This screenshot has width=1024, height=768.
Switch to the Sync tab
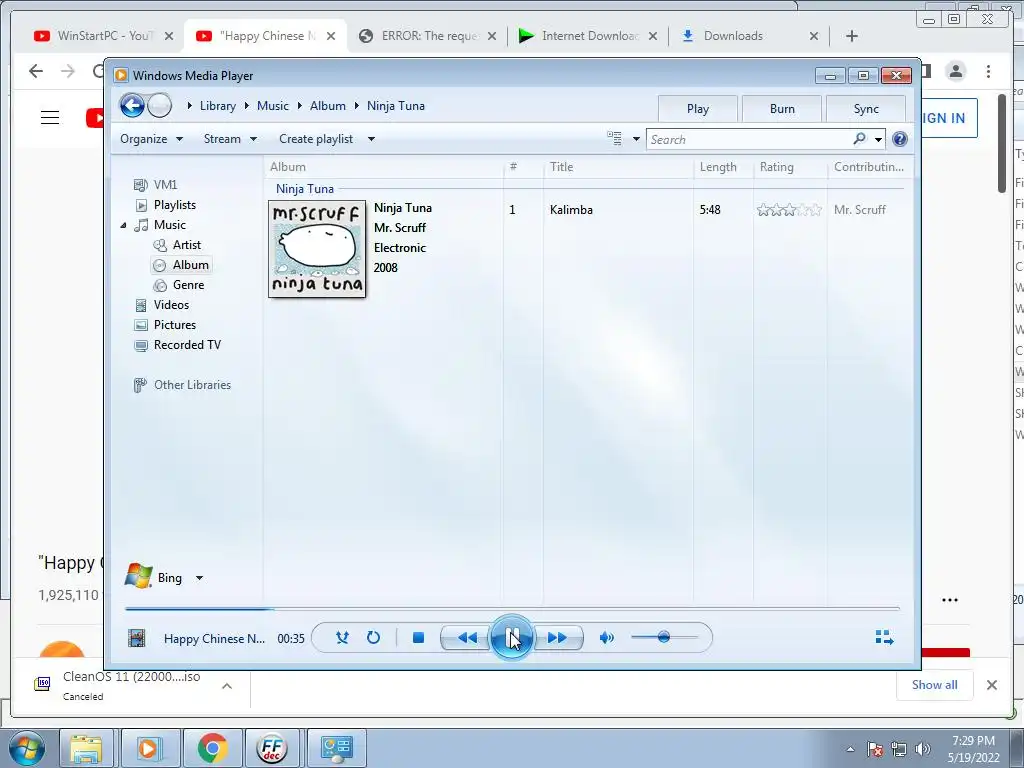tap(866, 109)
